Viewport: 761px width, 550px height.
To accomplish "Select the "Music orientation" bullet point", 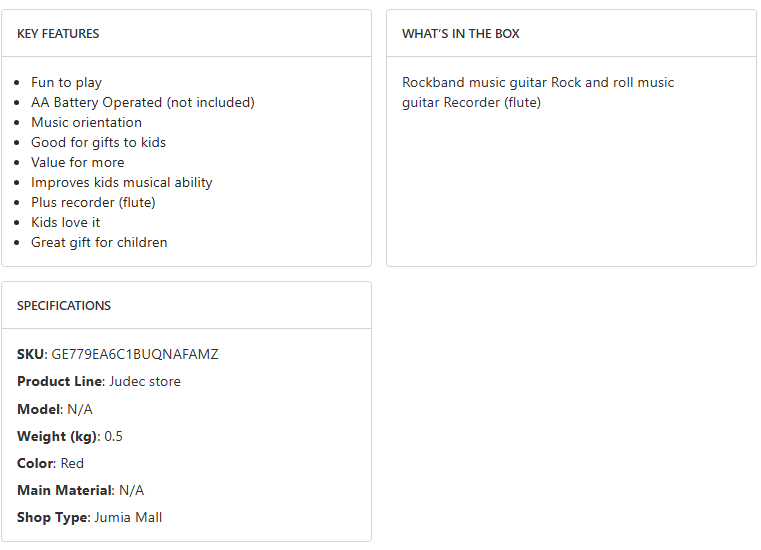I will pos(86,122).
